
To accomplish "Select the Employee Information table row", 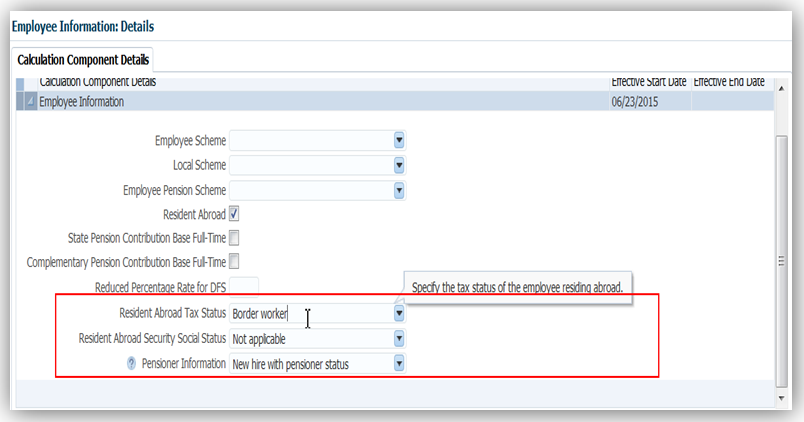I will pos(300,101).
